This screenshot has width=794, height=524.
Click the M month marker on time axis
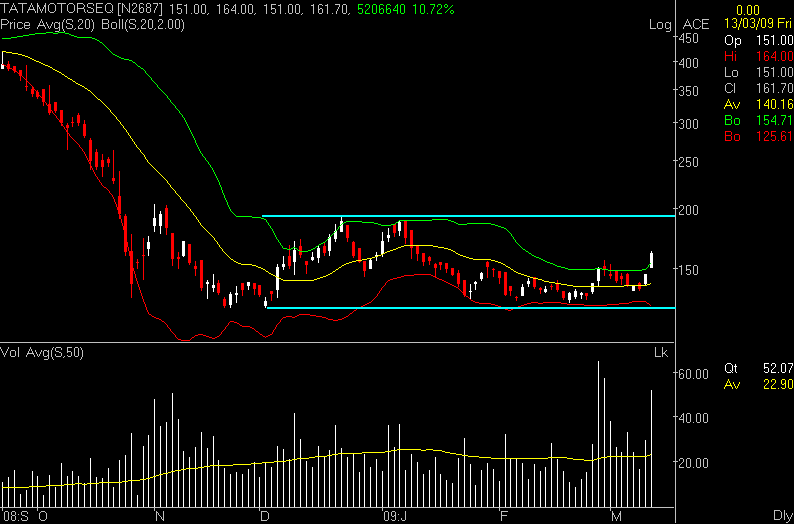point(616,516)
